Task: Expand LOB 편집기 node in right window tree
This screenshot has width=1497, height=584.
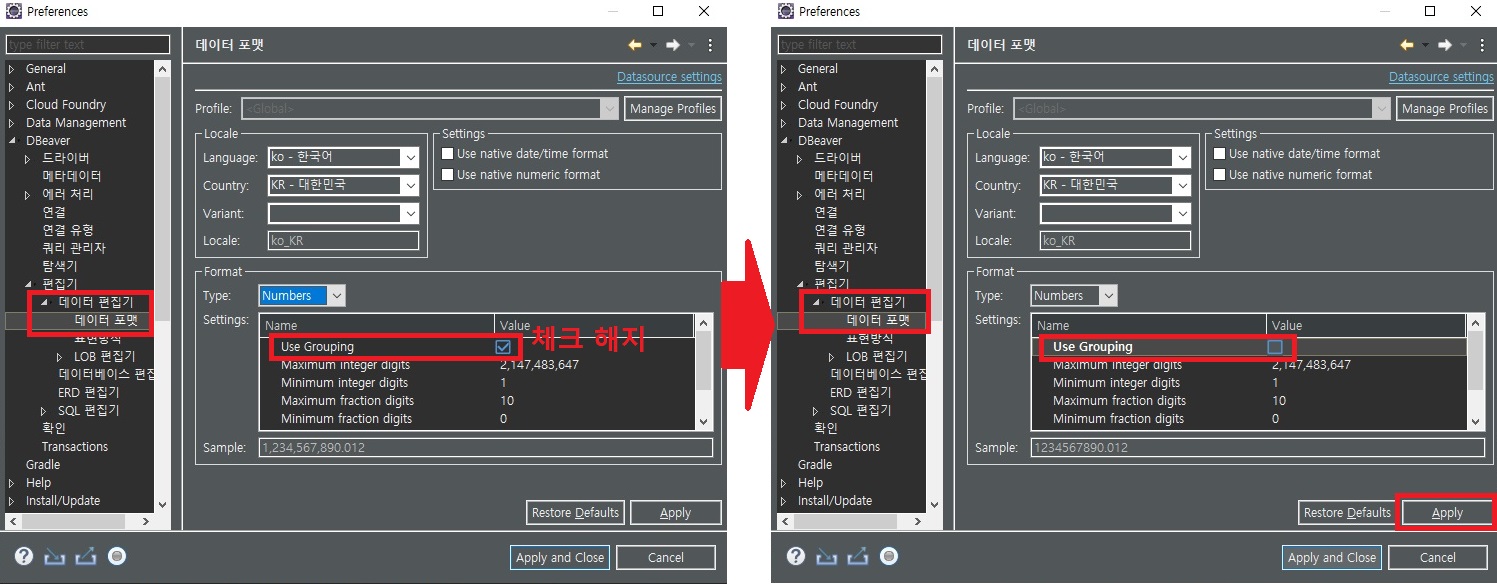Action: click(832, 357)
